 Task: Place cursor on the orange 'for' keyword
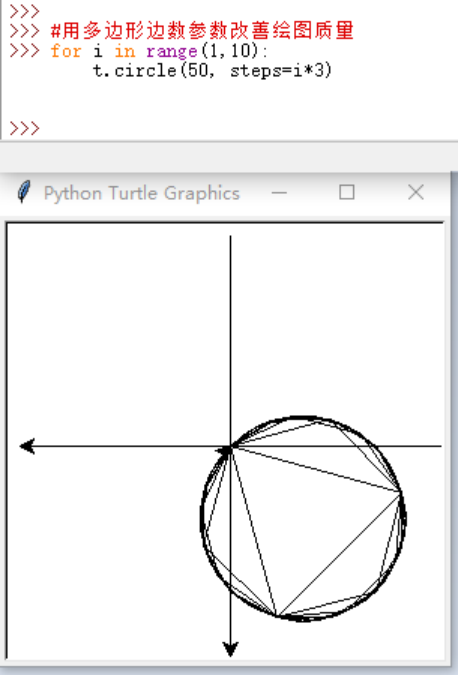[66, 51]
